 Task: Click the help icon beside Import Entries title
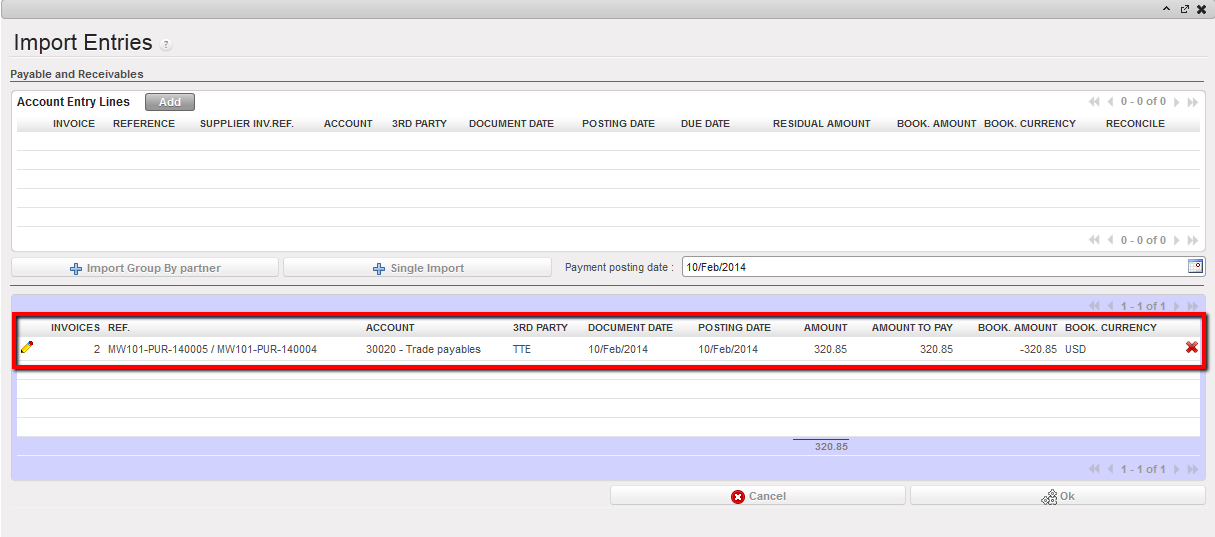click(166, 45)
